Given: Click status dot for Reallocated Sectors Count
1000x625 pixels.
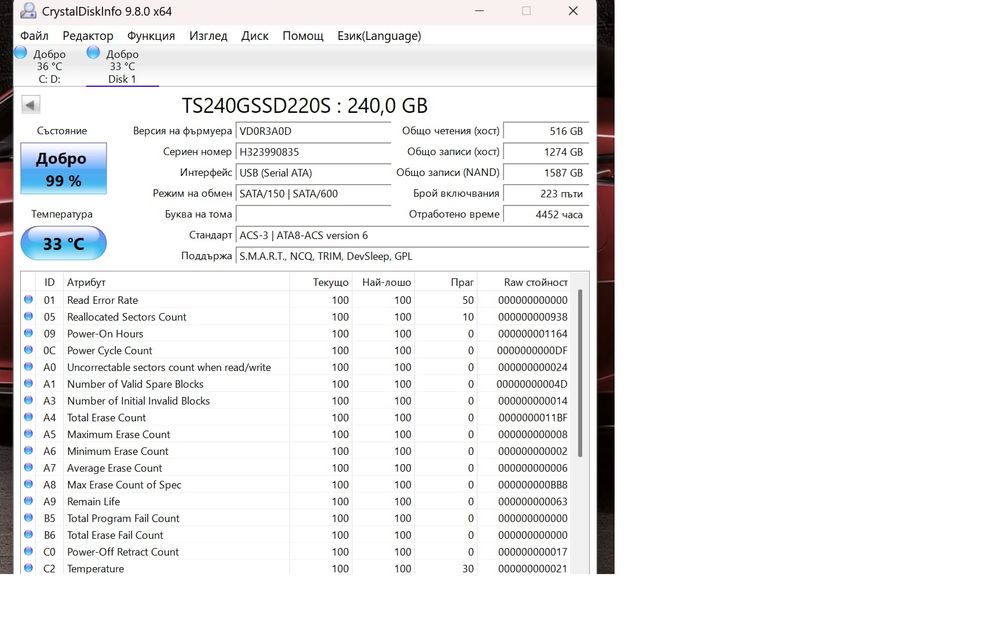Looking at the screenshot, I should coord(29,316).
